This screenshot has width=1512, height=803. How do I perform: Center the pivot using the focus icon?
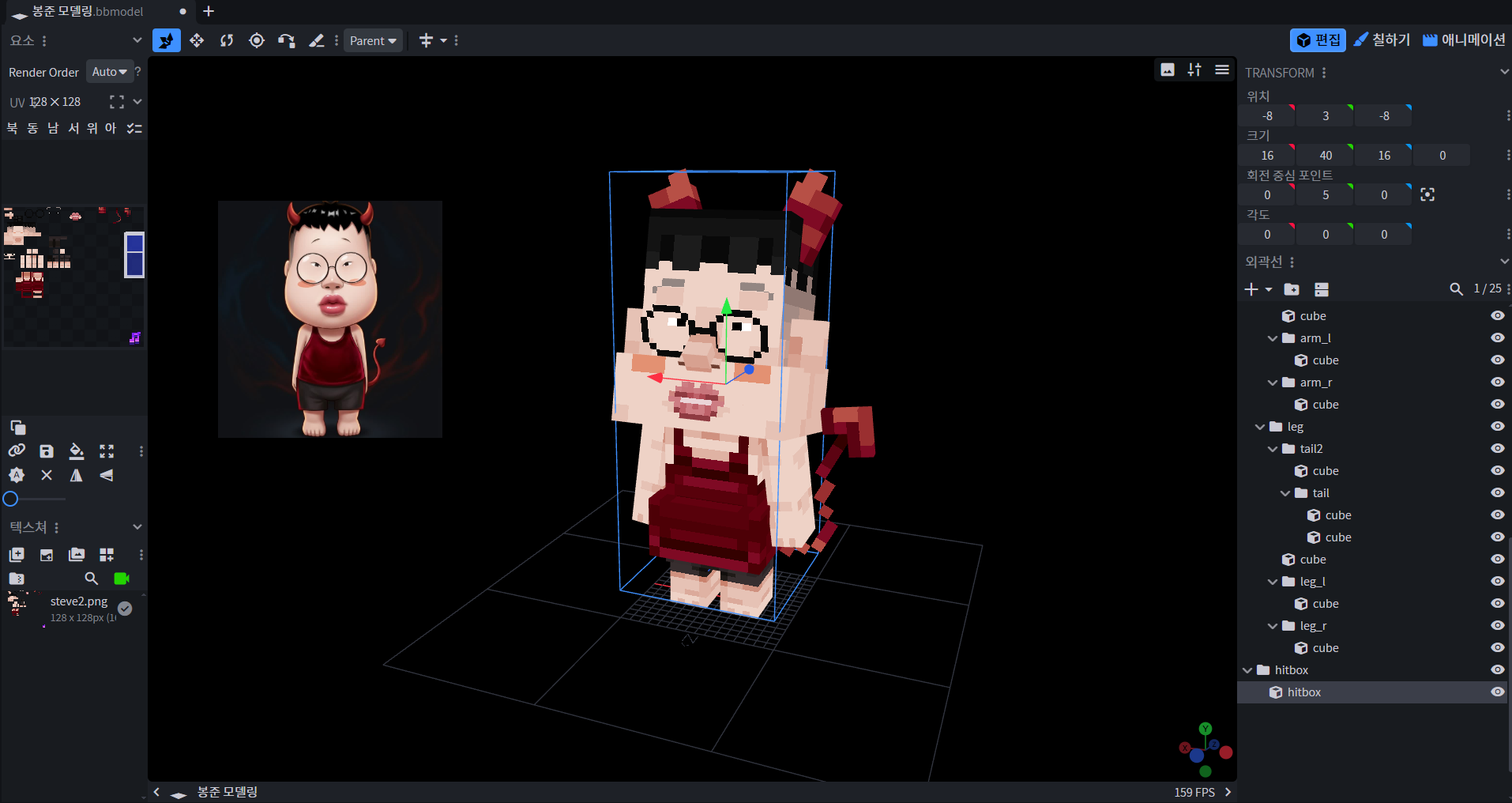click(x=1427, y=194)
